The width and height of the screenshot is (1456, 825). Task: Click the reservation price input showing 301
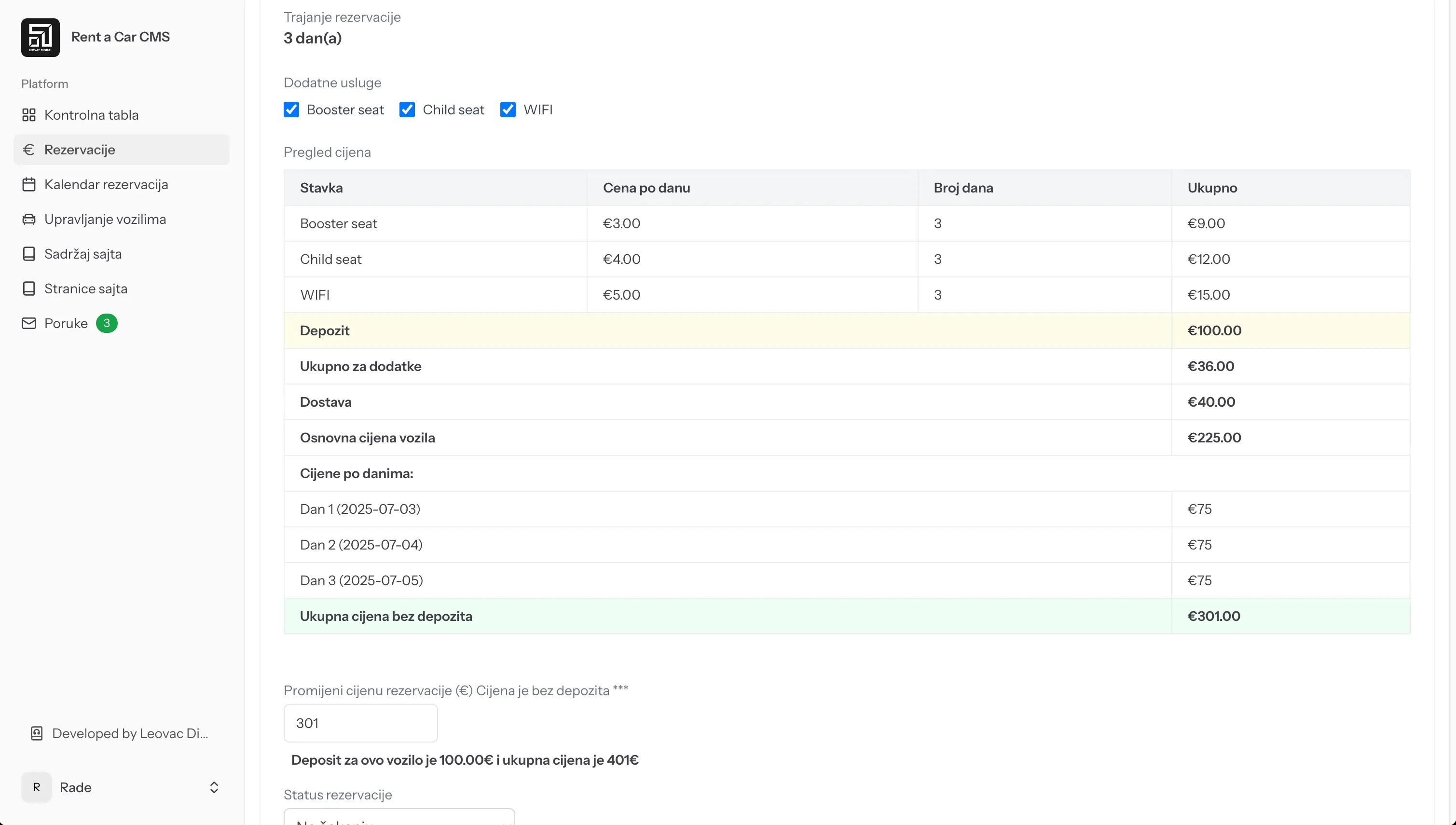click(x=360, y=723)
